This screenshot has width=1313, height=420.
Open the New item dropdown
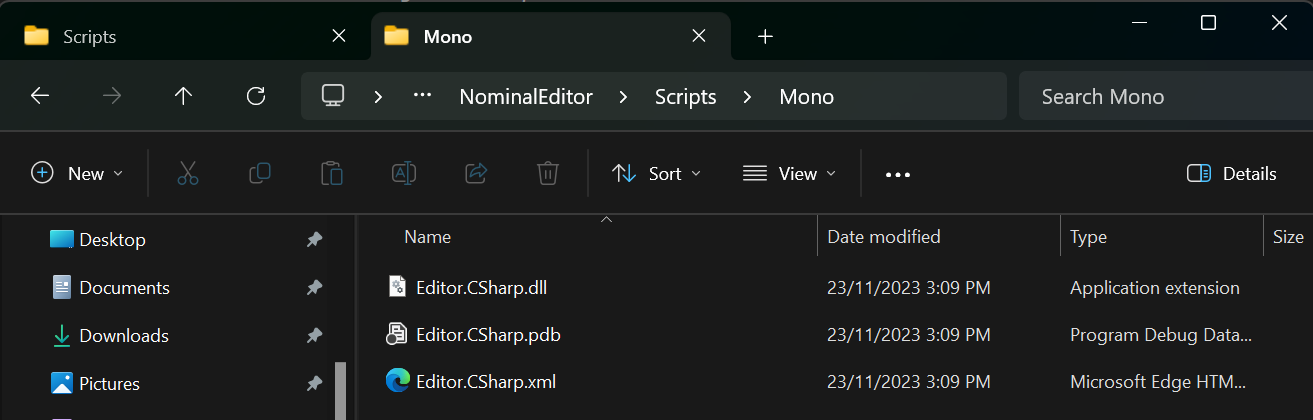pos(78,173)
